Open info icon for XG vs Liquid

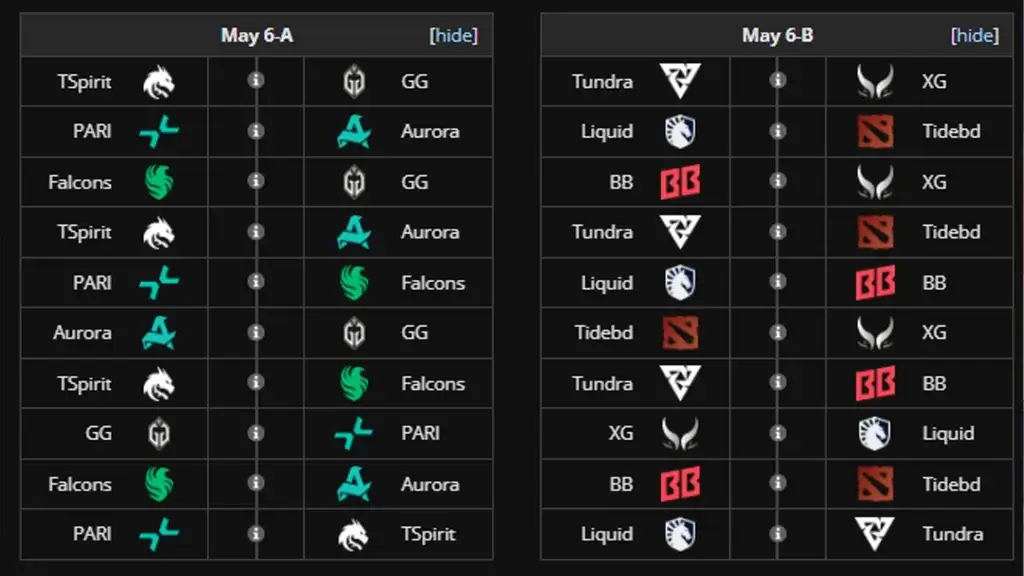(x=777, y=432)
